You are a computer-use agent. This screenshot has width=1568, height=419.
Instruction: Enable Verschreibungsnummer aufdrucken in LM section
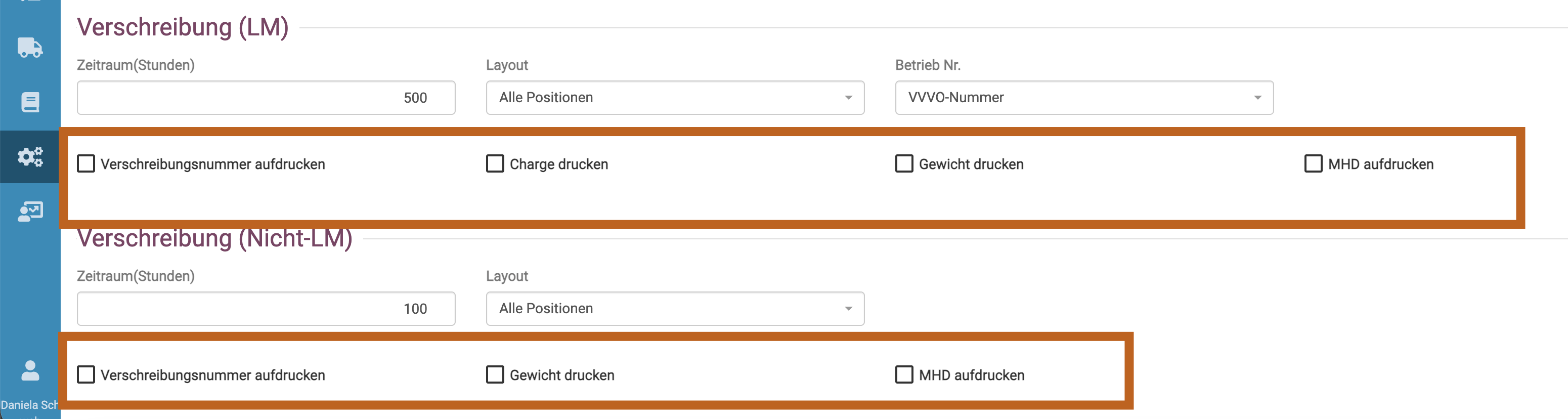coord(86,164)
